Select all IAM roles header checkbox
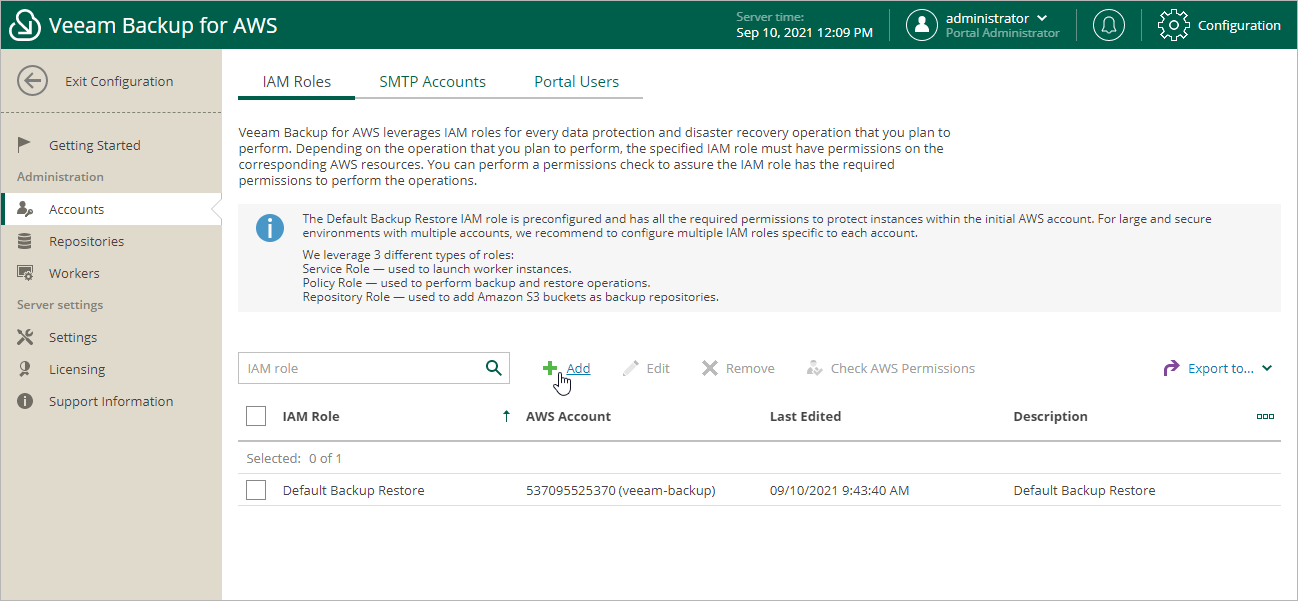Screen dimensions: 1298x601 pyautogui.click(x=256, y=416)
